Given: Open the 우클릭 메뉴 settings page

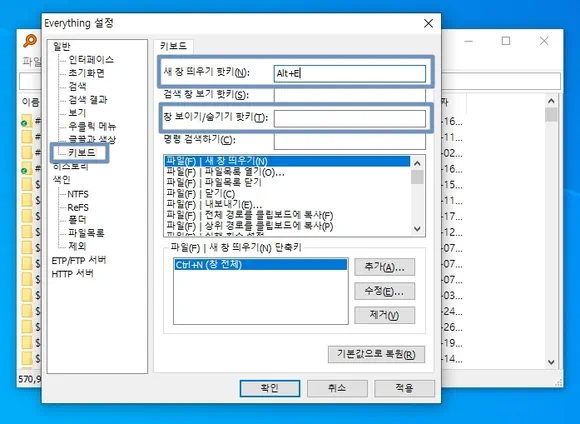Looking at the screenshot, I should (92, 126).
